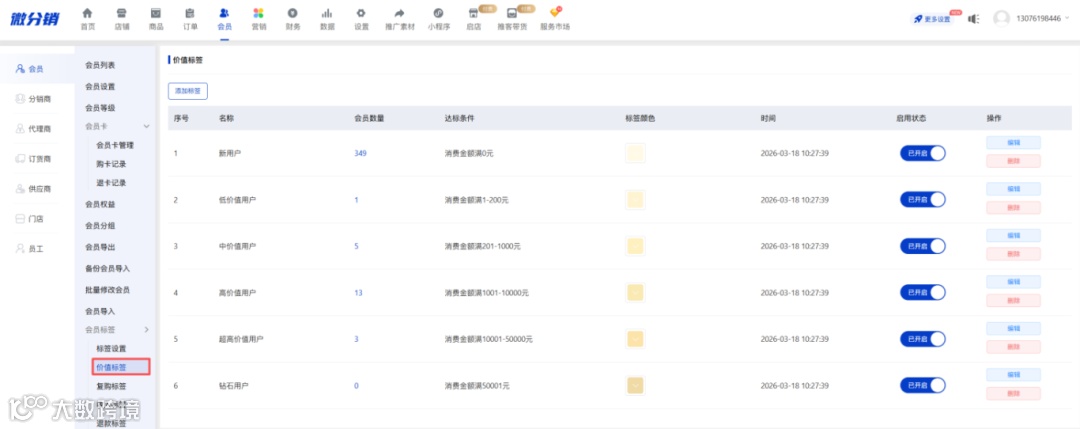
Task: Collapse the 会员标签 submenu chevron
Action: 146,330
